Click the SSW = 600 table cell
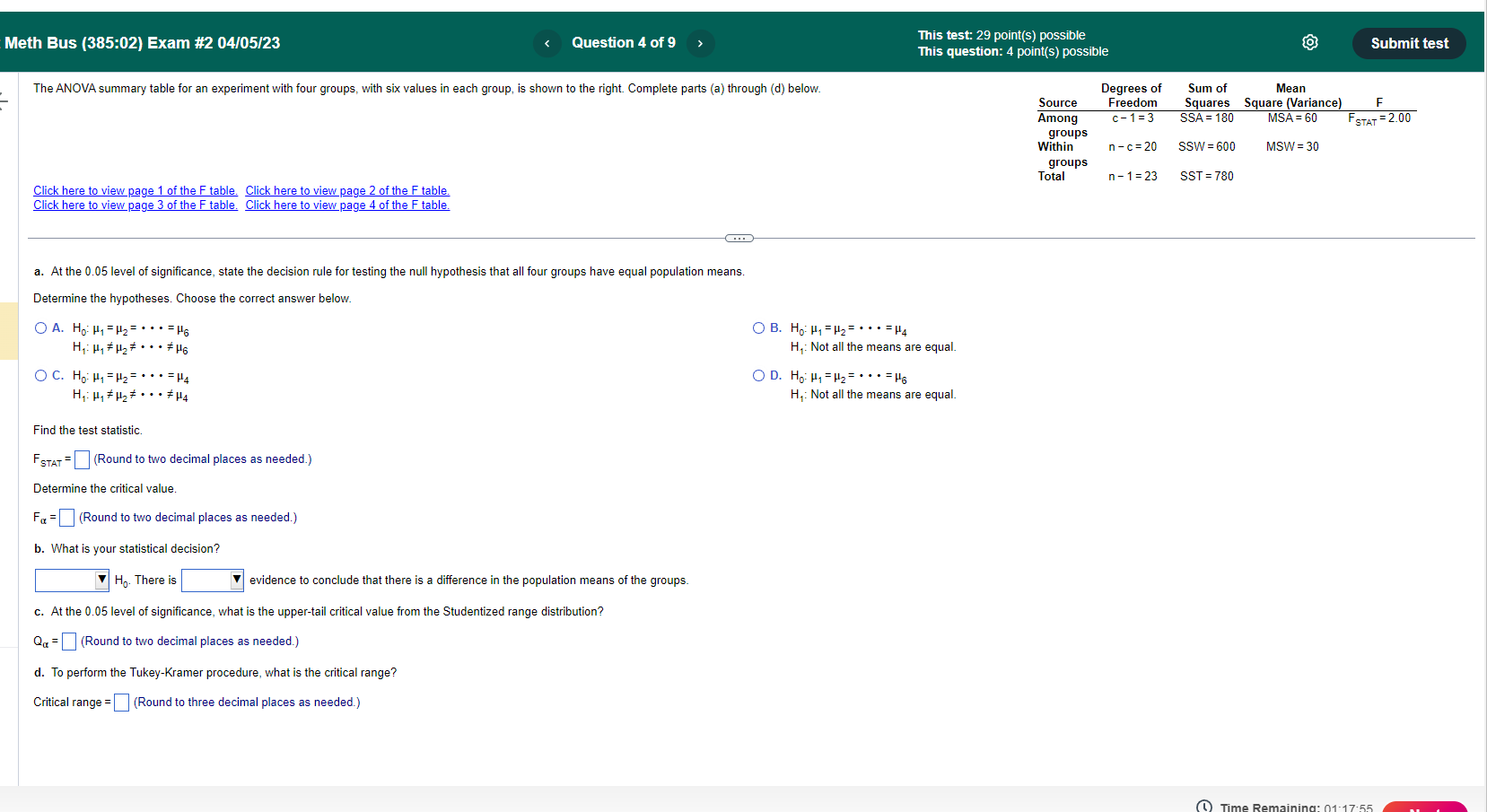The width and height of the screenshot is (1487, 812). point(1206,147)
